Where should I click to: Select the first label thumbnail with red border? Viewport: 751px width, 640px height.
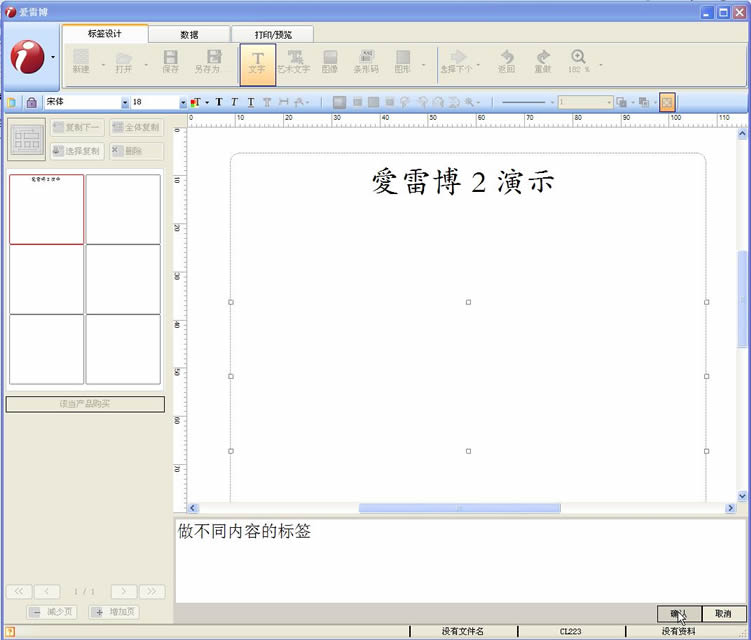pos(46,209)
